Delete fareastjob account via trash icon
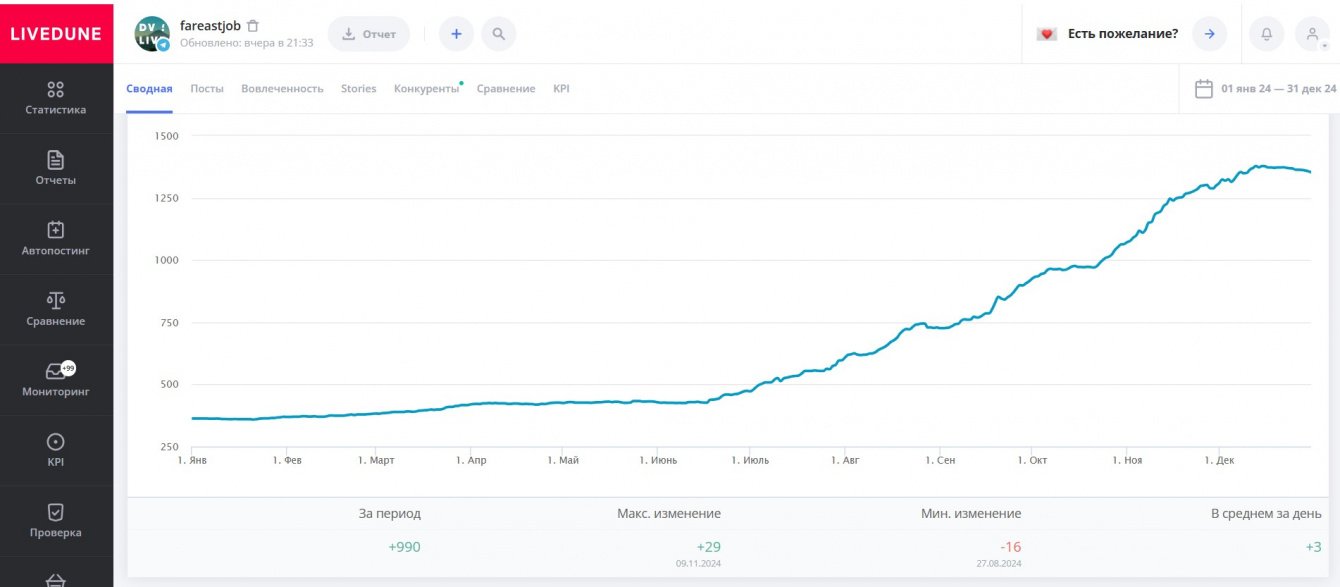Screen dimensions: 1340x587 pyautogui.click(x=253, y=26)
